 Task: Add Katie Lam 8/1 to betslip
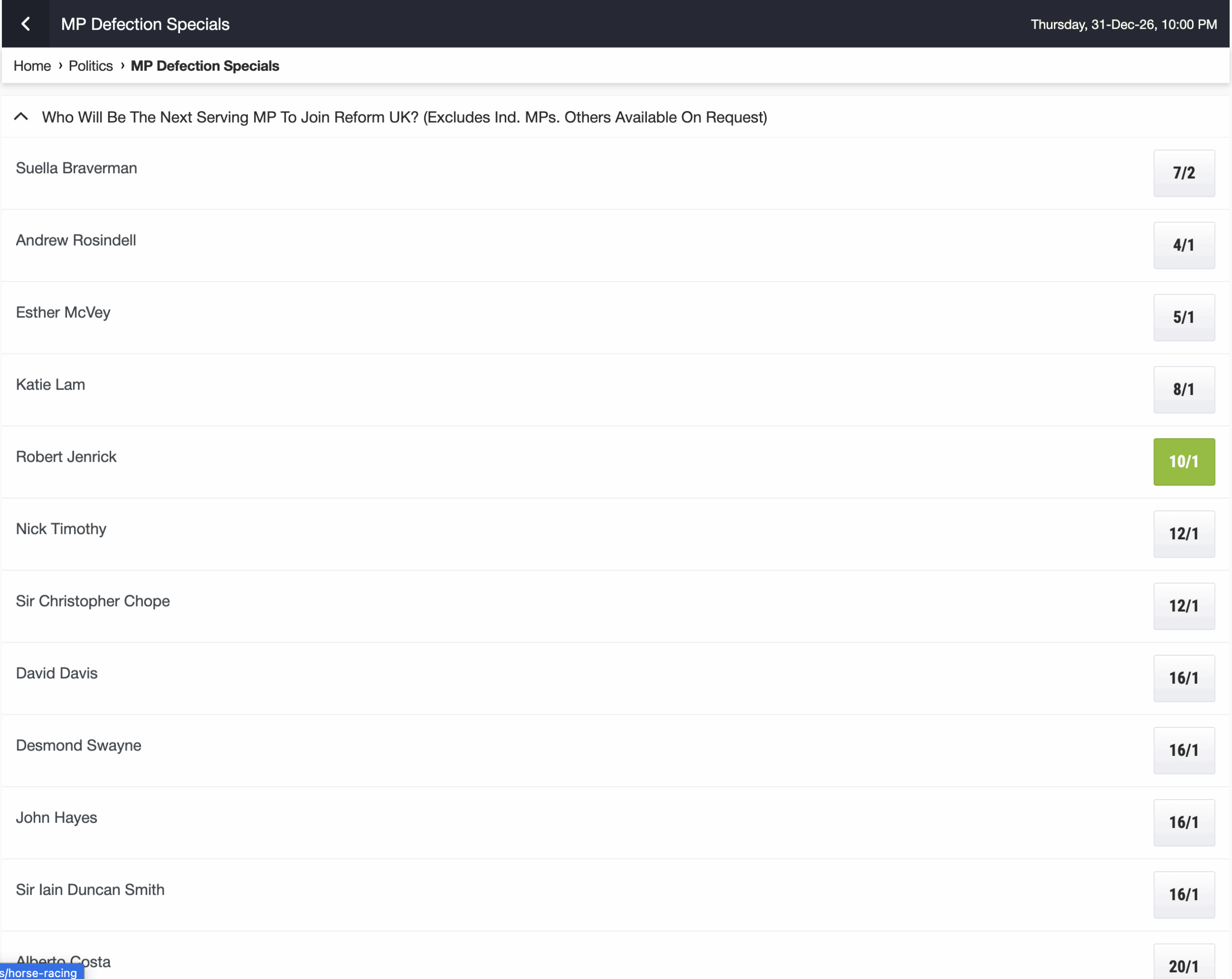click(1183, 390)
